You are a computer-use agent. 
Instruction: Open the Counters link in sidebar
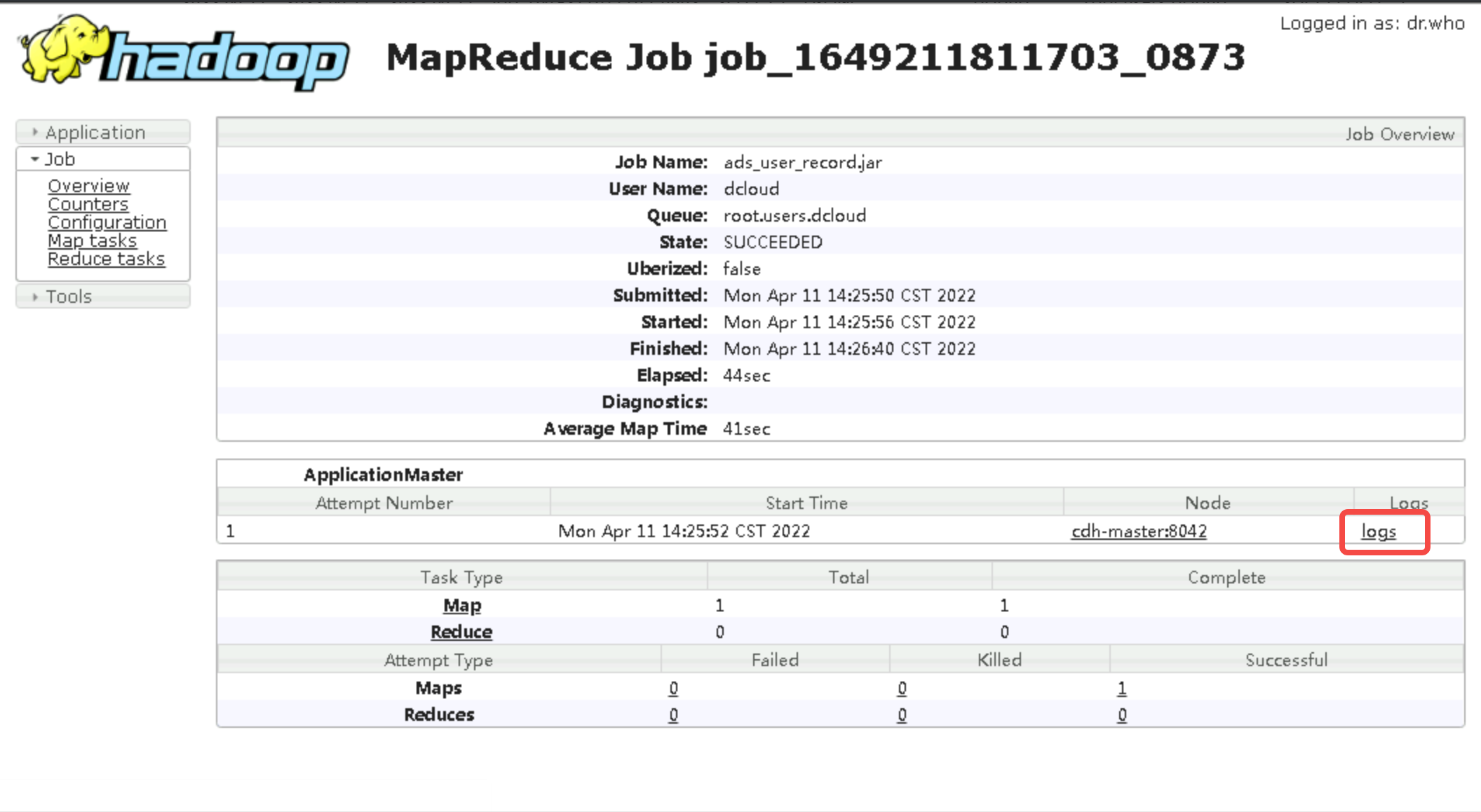click(x=88, y=204)
